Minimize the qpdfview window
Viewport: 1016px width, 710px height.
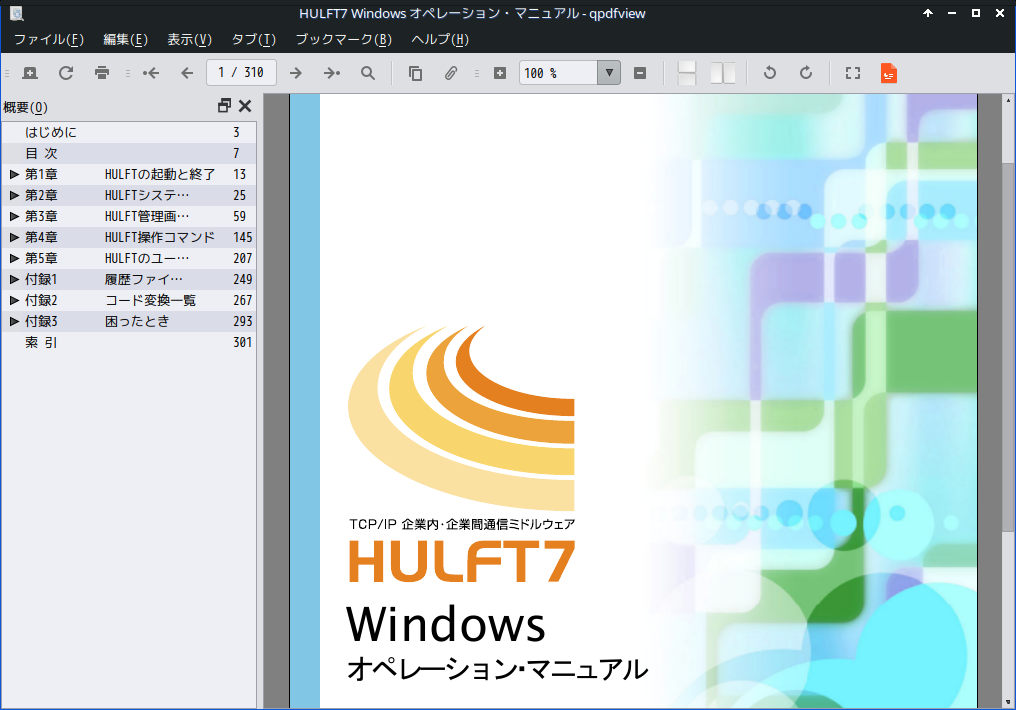click(x=952, y=13)
